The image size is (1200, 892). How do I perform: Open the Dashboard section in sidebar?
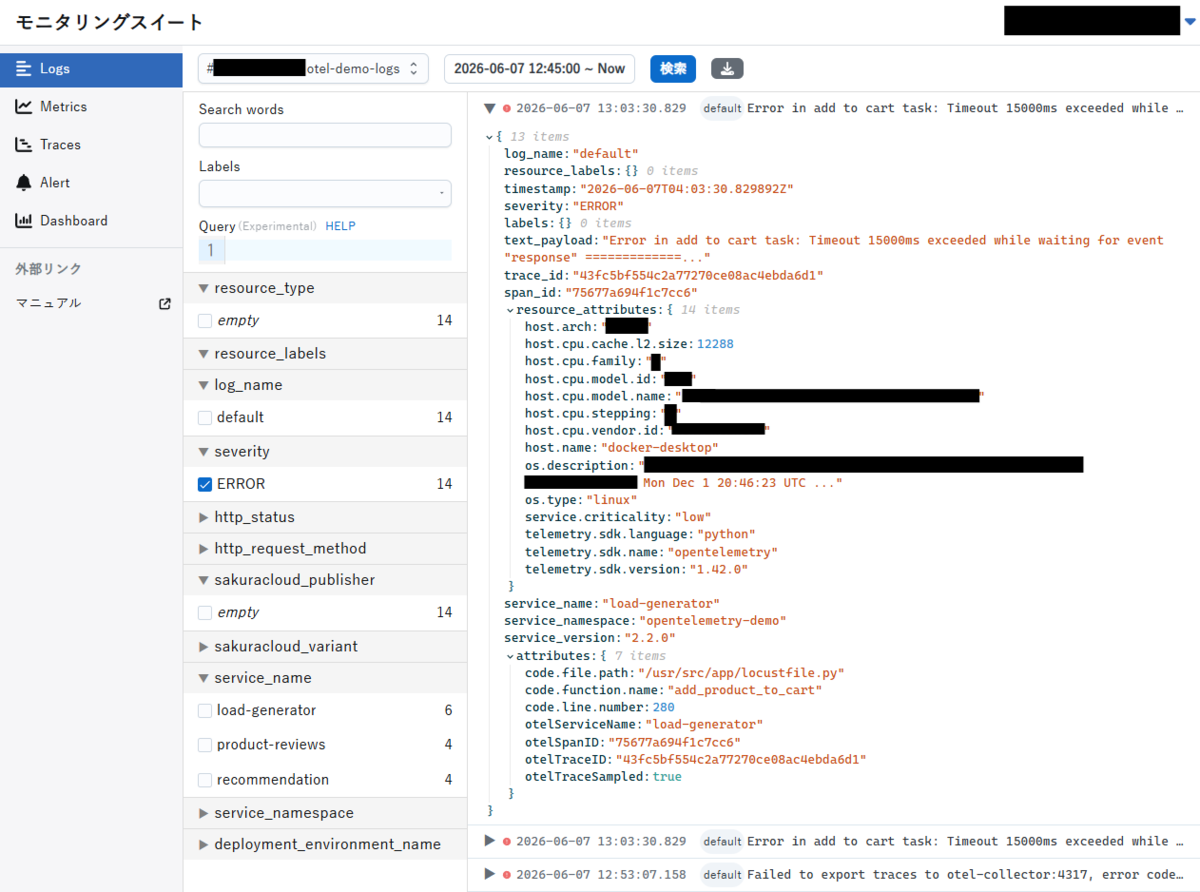tap(91, 221)
